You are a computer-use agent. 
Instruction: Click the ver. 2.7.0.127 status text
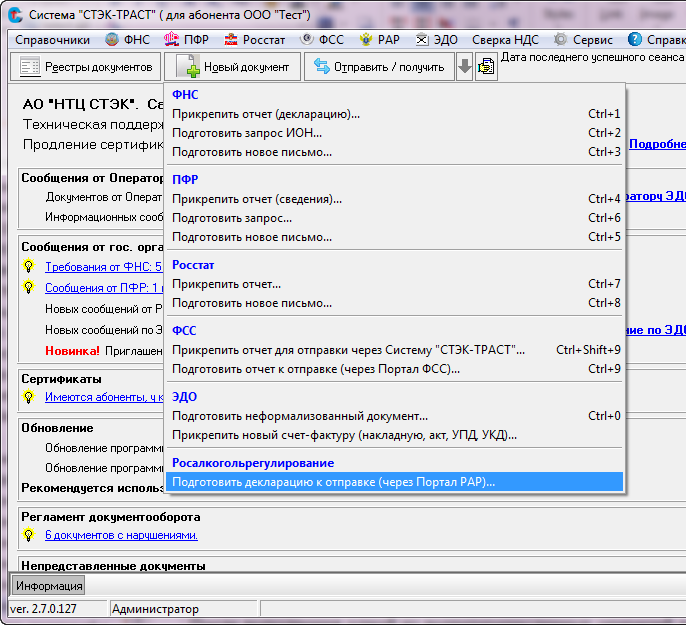point(43,609)
